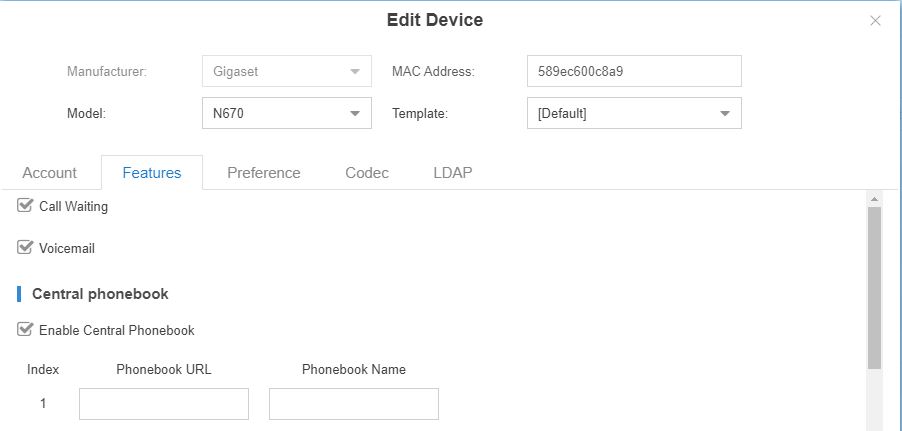Click the Phonebook URL column header
Image resolution: width=902 pixels, height=431 pixels.
[164, 369]
